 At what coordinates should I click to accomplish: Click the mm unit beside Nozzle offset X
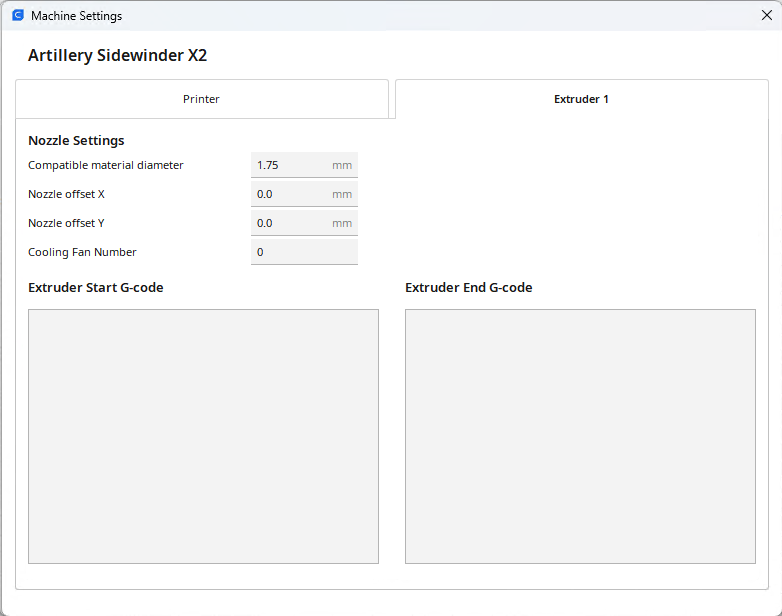342,194
